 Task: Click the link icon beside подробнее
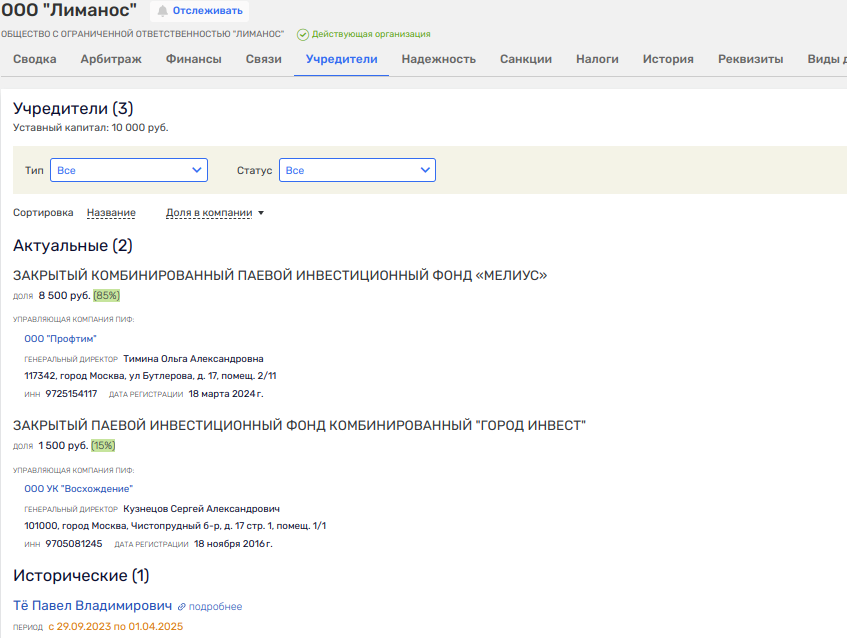[x=182, y=607]
